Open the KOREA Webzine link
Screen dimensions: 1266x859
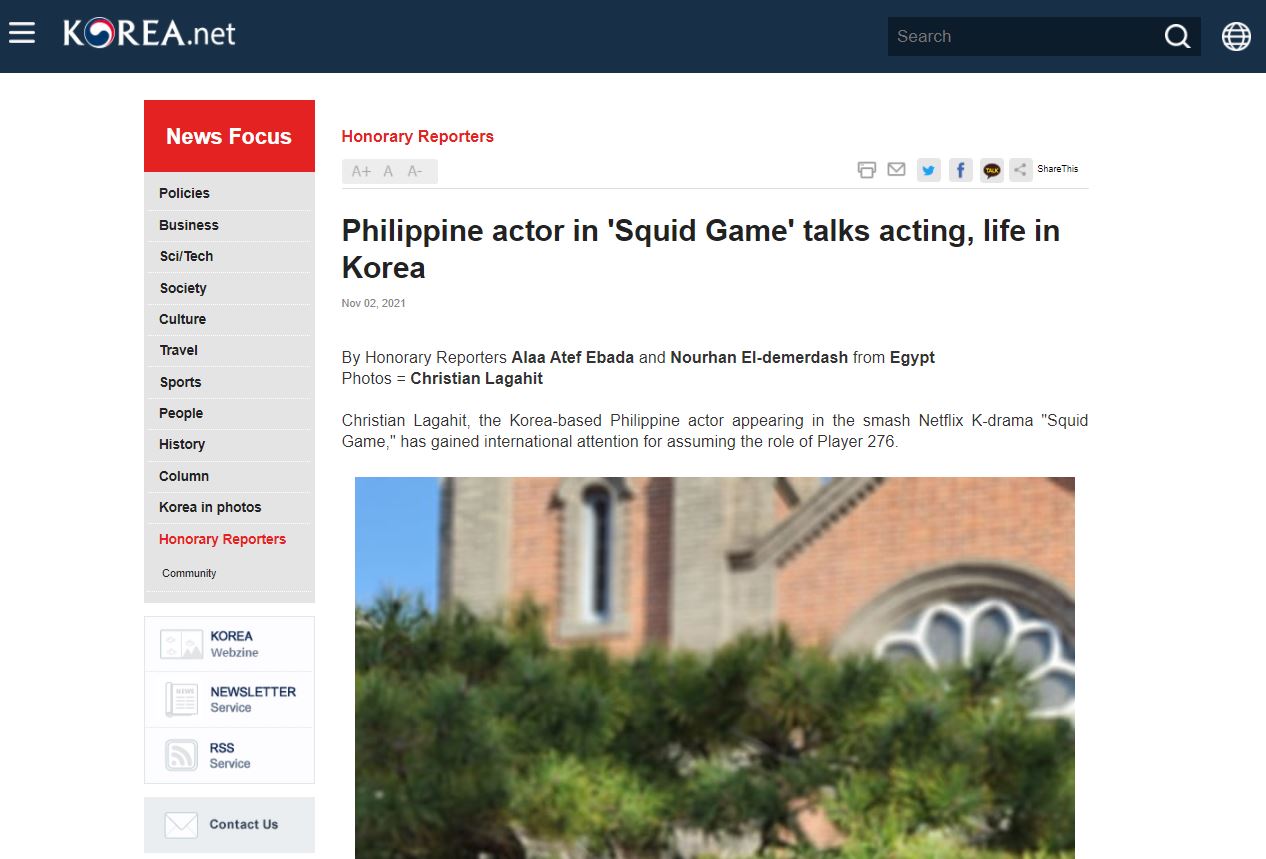pyautogui.click(x=229, y=644)
